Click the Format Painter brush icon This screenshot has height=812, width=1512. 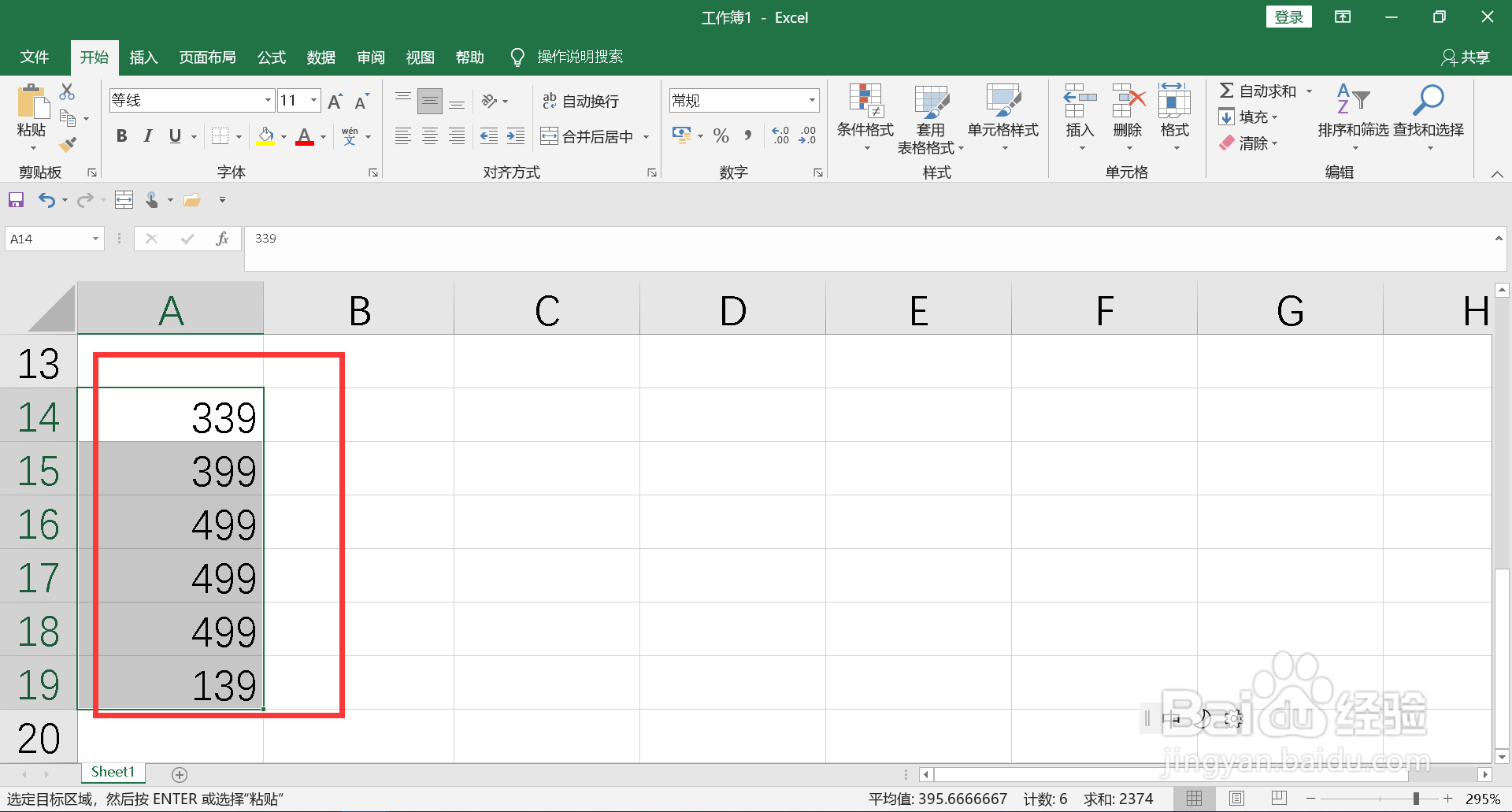(x=69, y=144)
